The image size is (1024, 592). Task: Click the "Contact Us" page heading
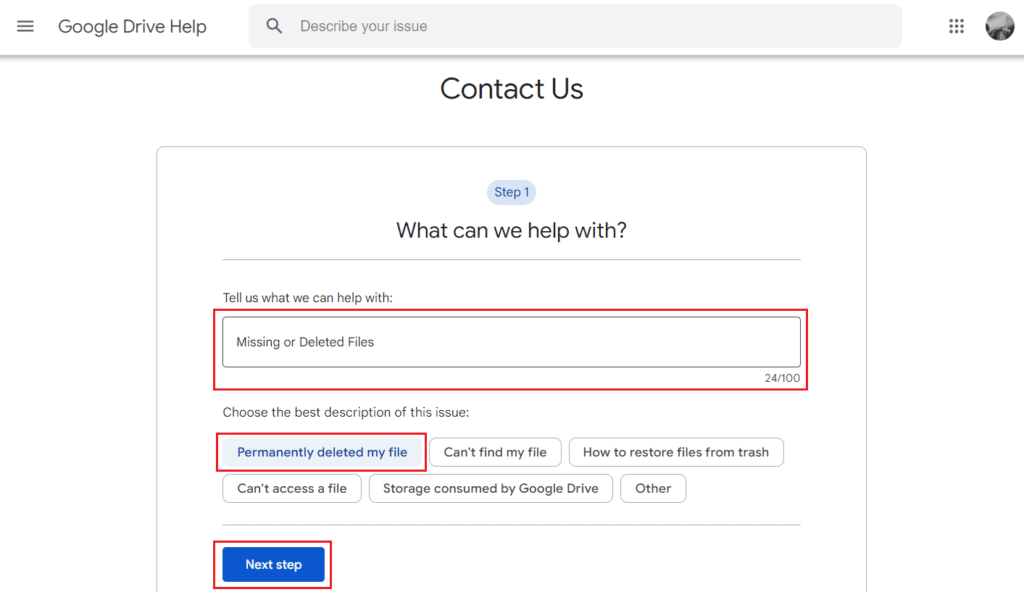511,89
